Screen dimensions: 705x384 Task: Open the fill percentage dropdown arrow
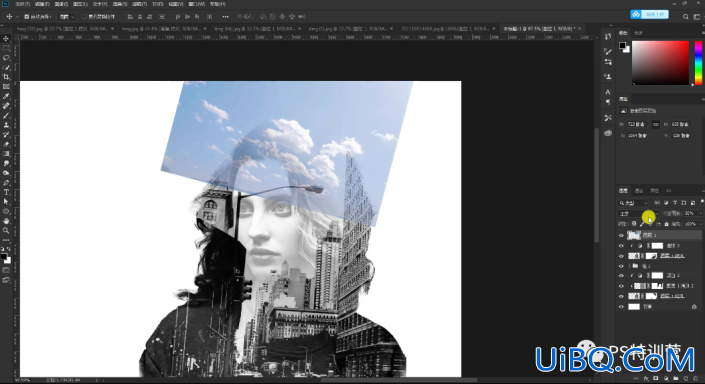coord(700,223)
